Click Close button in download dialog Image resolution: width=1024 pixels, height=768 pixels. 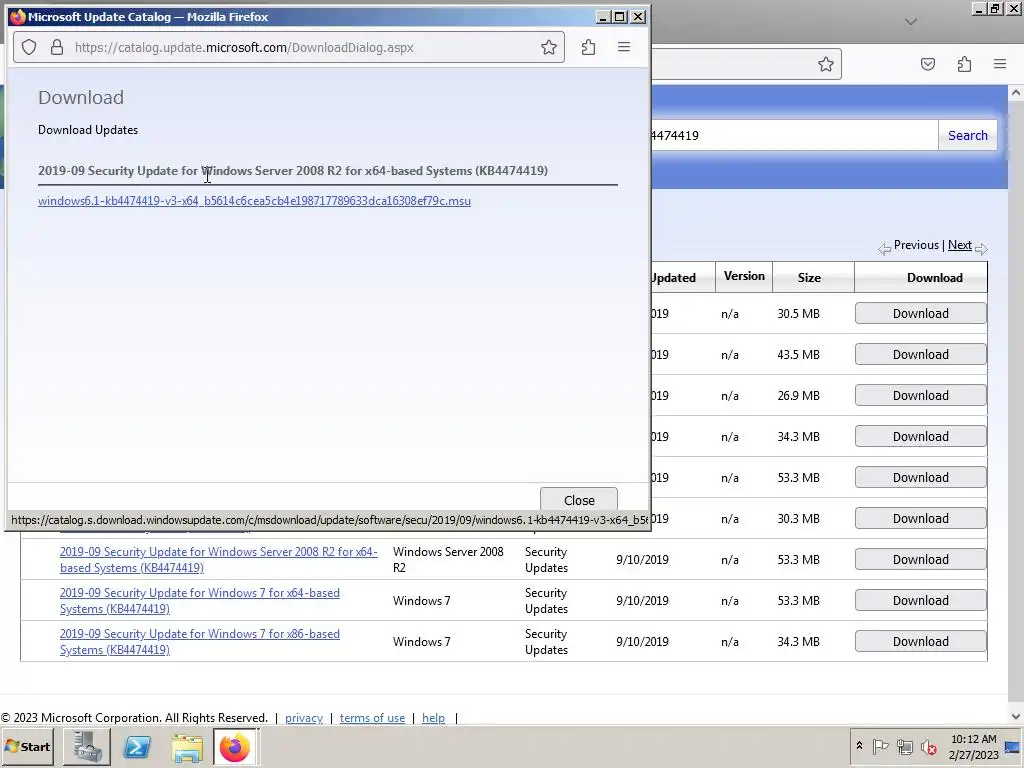click(x=579, y=500)
